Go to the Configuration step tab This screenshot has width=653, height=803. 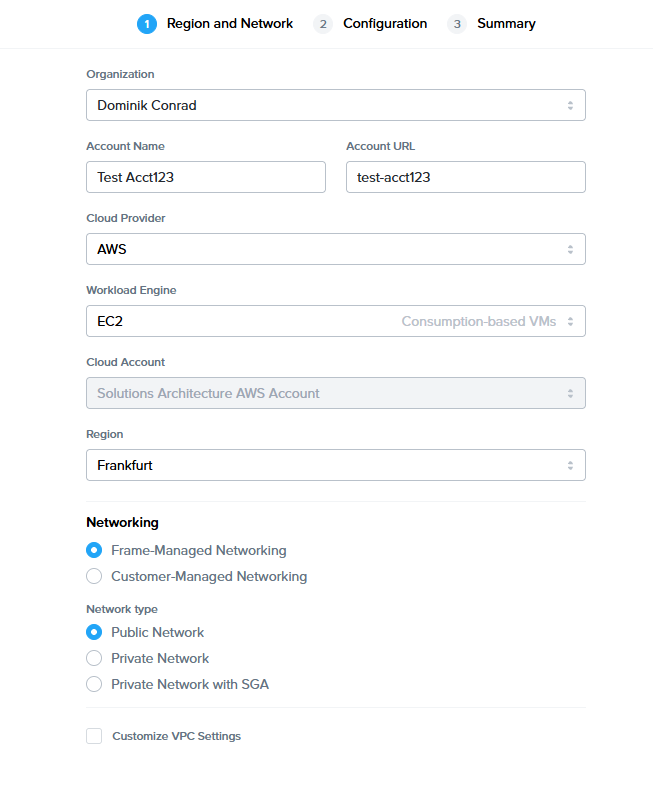pos(384,24)
